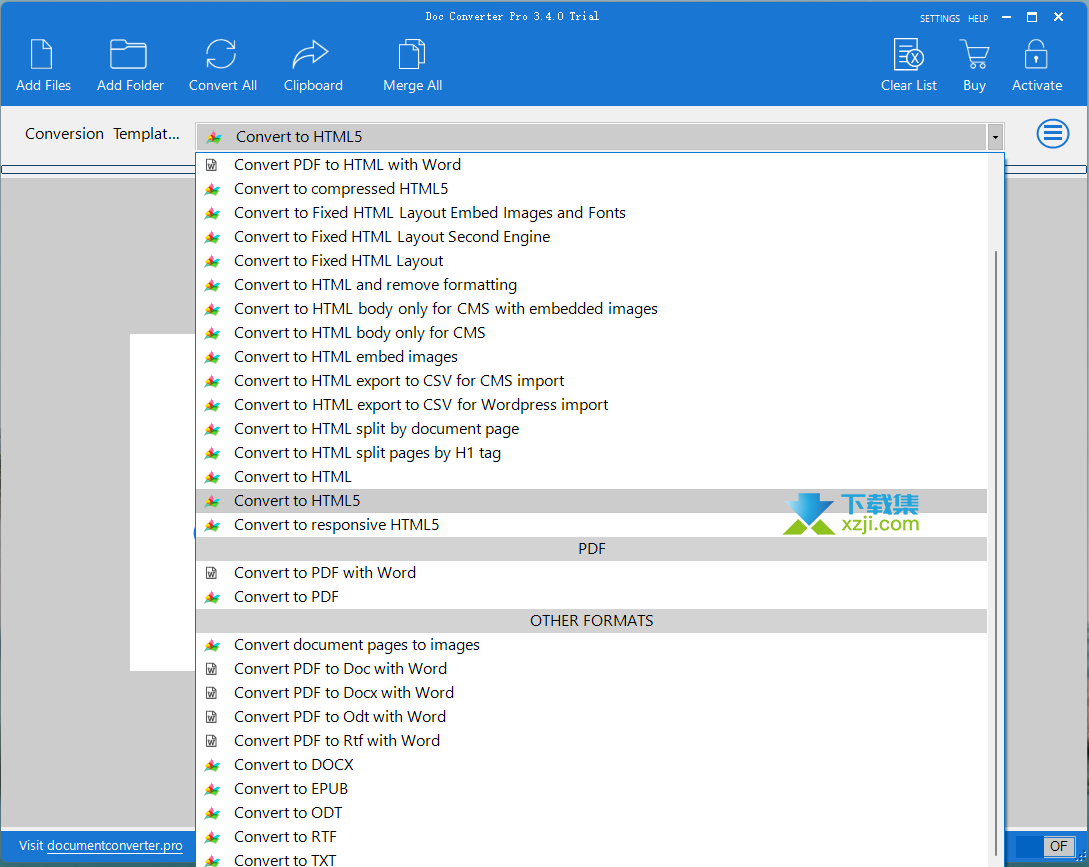Choose Convert to RTF

point(591,836)
